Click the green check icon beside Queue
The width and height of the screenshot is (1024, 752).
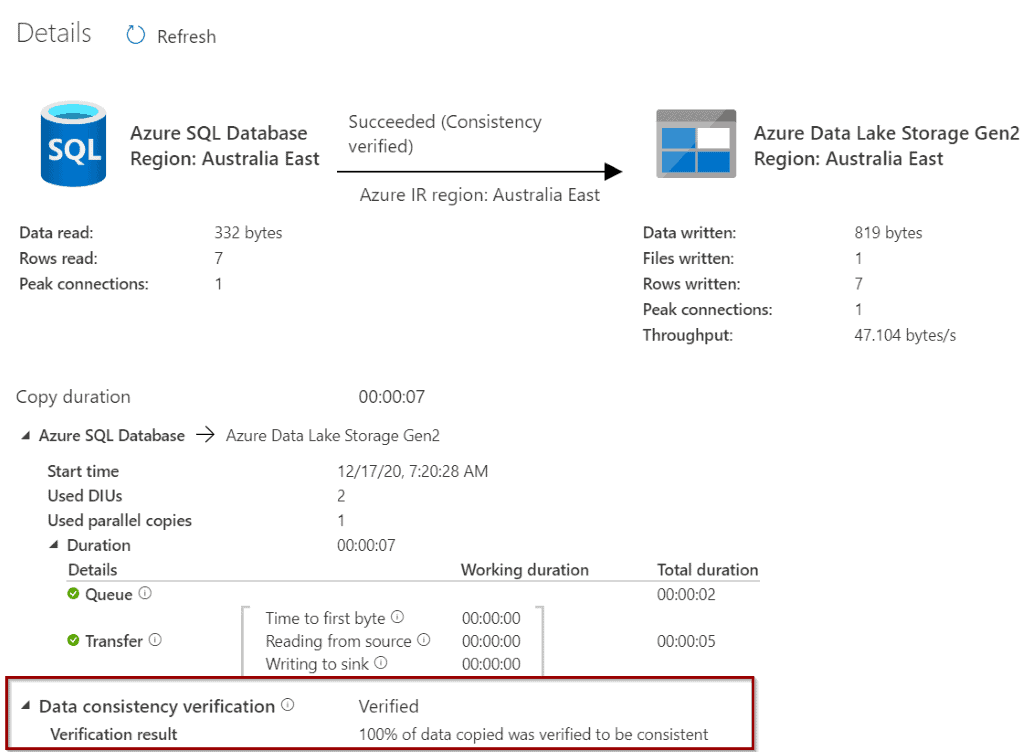73,594
